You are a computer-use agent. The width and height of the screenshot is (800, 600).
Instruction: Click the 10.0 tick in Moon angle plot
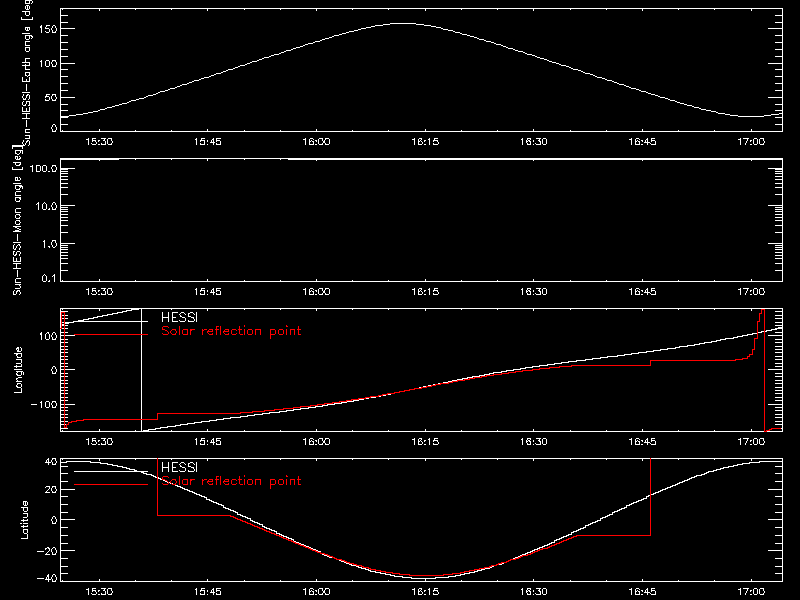[x=46, y=206]
